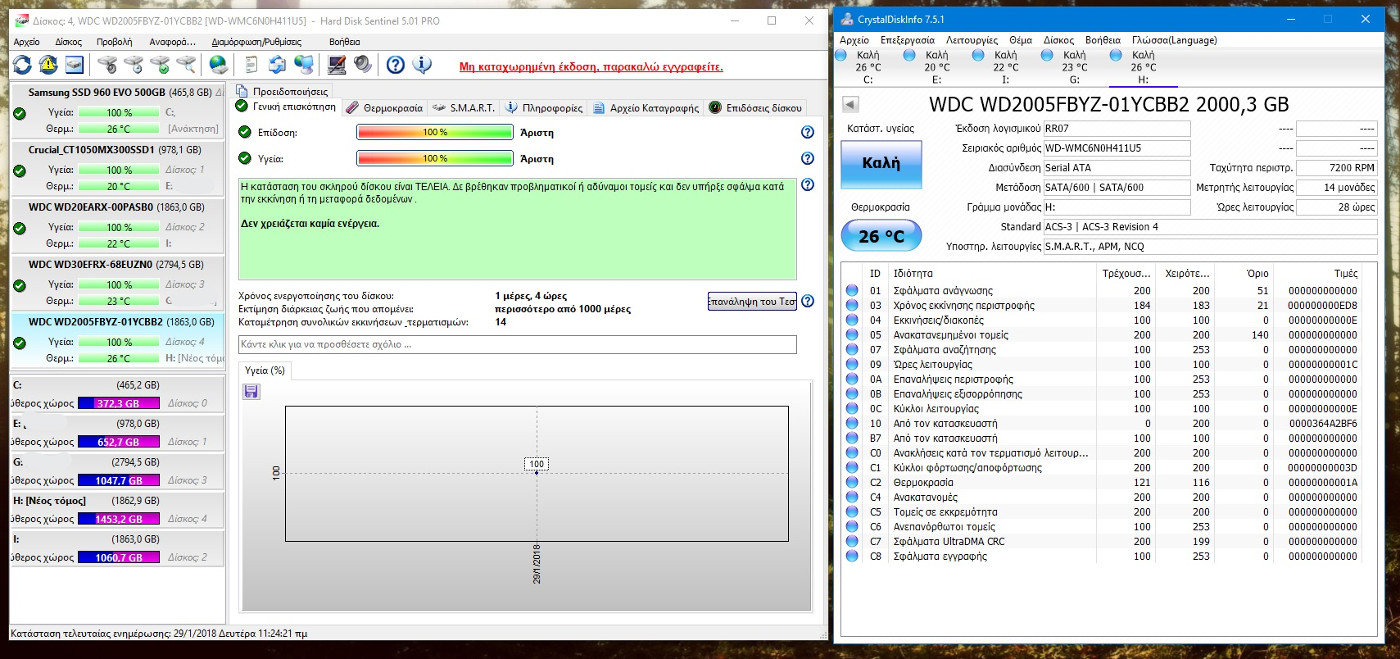Open Προβολή menu in Hard Disk Sentinel

tap(114, 42)
